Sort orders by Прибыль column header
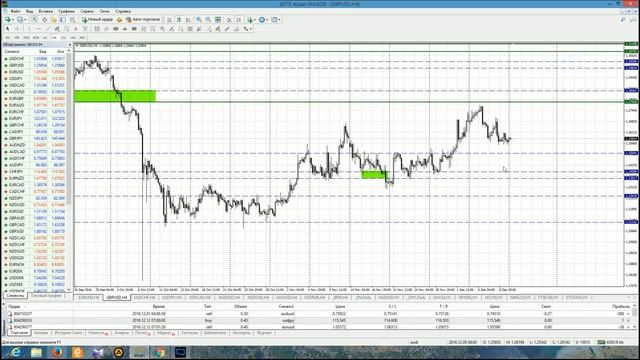 click(621, 306)
